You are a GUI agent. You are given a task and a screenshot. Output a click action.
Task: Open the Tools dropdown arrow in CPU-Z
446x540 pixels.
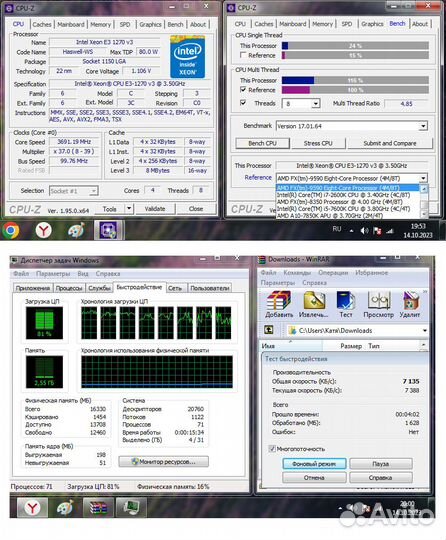pyautogui.click(x=129, y=208)
